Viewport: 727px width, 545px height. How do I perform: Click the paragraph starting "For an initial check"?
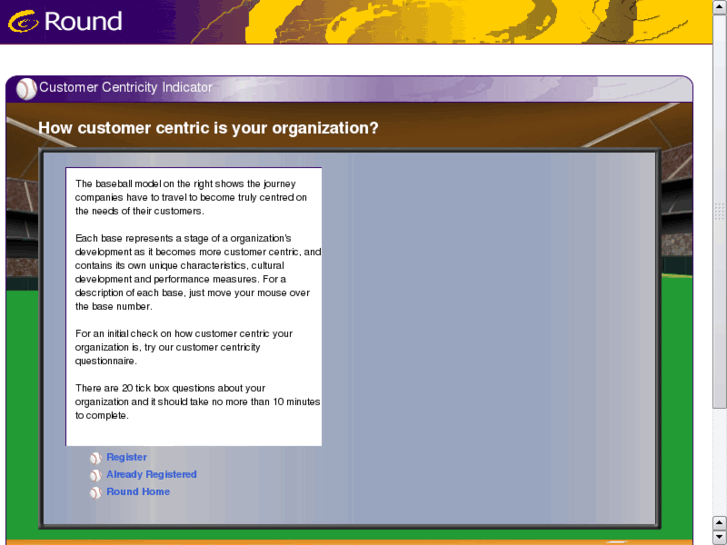pyautogui.click(x=184, y=347)
